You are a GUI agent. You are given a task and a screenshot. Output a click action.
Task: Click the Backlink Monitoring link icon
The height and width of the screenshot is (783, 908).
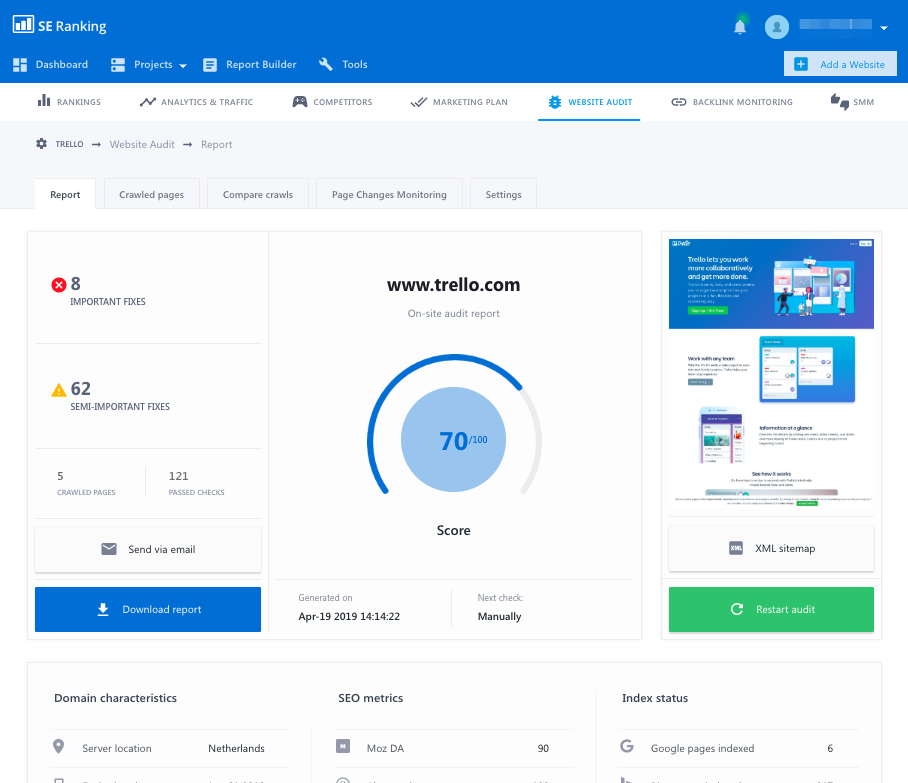click(x=679, y=102)
